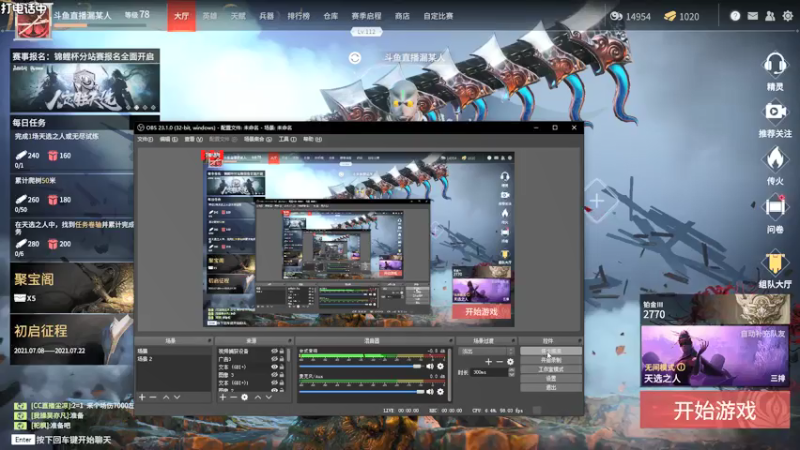Switch to the 排行榜 tab in game
The width and height of the screenshot is (800, 450).
click(298, 16)
